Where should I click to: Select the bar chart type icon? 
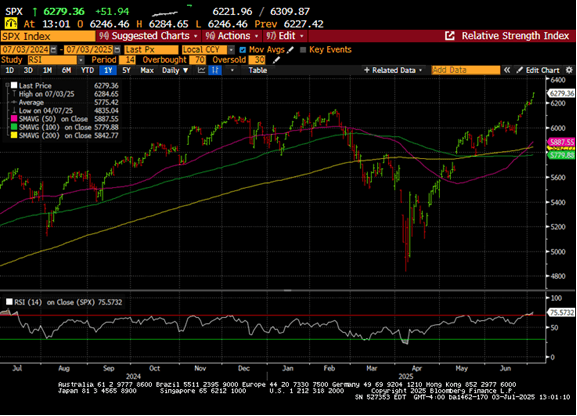(x=215, y=70)
